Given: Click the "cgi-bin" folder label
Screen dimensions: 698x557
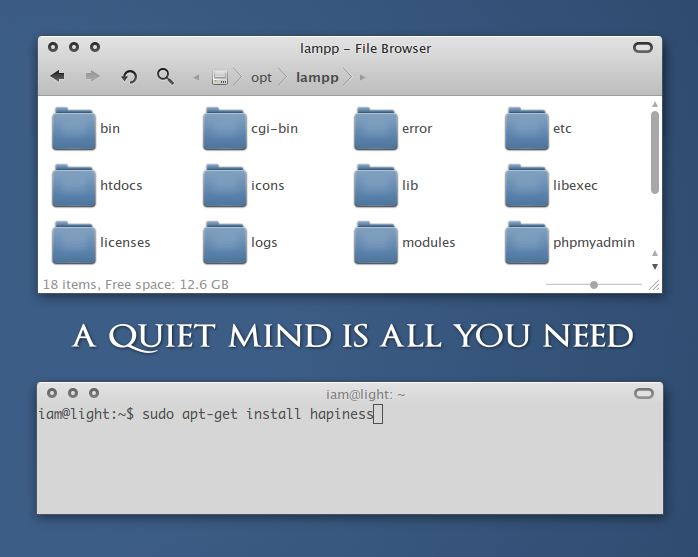Looking at the screenshot, I should [x=274, y=129].
